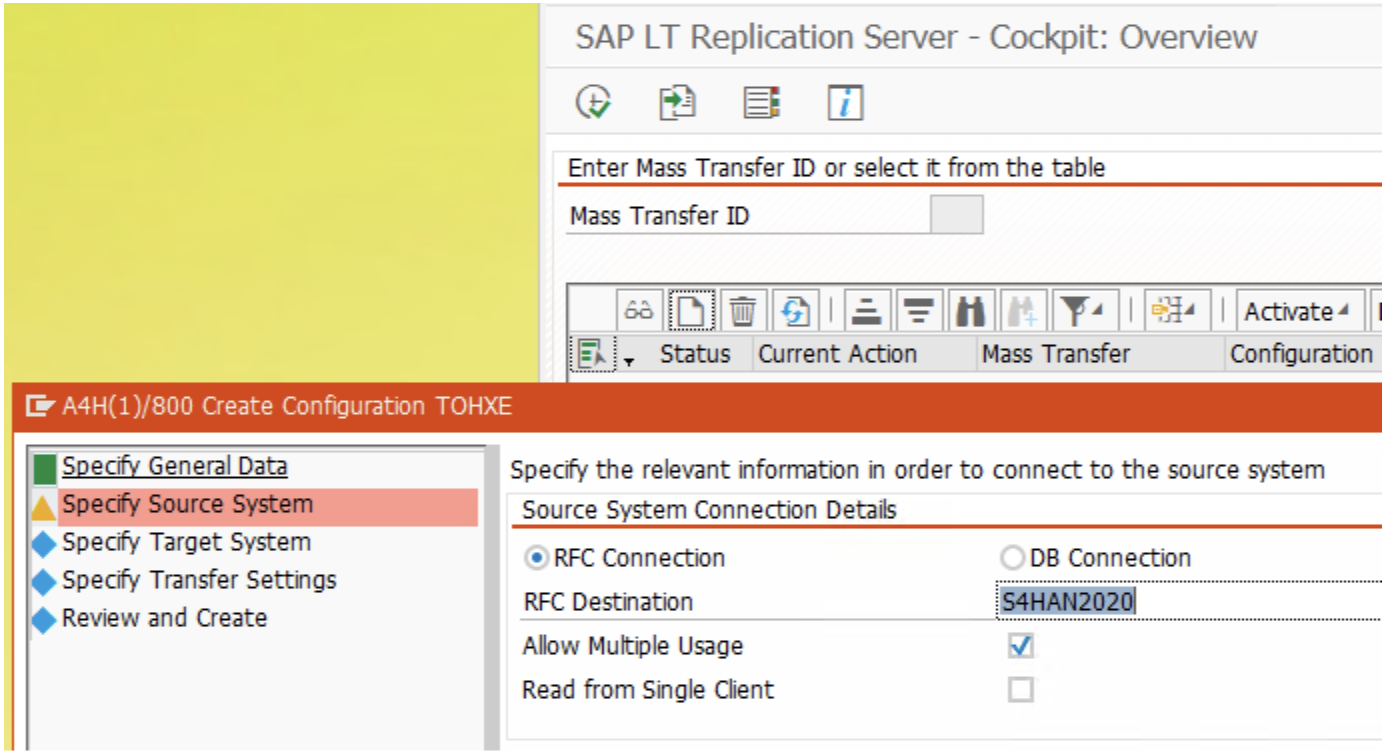Click the glasses display details icon

pyautogui.click(x=639, y=311)
